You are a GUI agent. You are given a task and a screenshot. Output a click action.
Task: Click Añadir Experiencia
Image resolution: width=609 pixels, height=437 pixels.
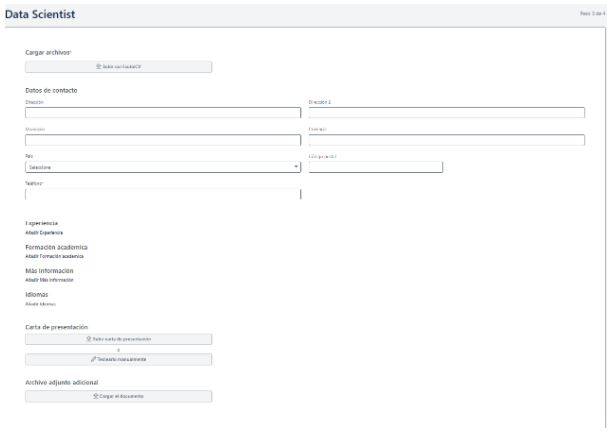click(x=44, y=232)
